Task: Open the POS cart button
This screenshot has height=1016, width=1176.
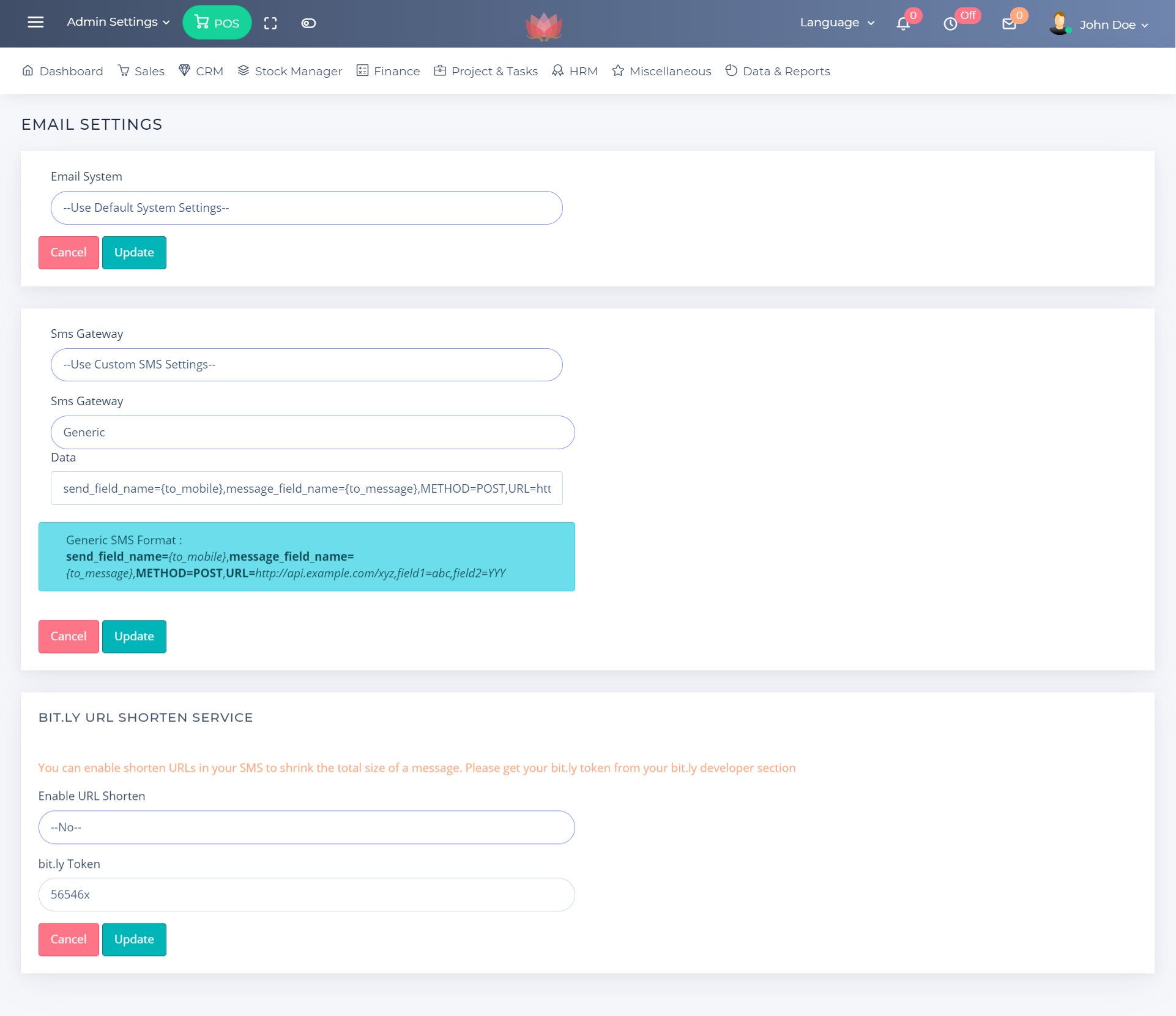Action: [x=217, y=23]
